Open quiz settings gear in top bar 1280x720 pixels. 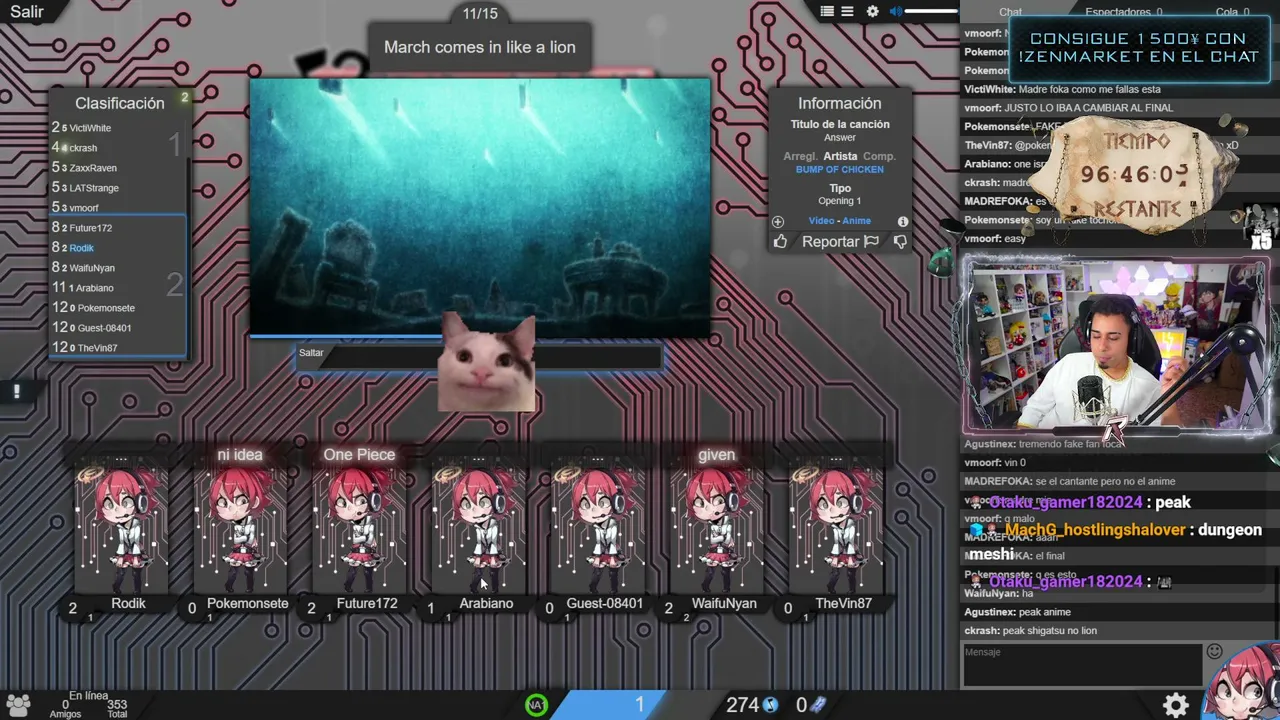click(x=873, y=11)
